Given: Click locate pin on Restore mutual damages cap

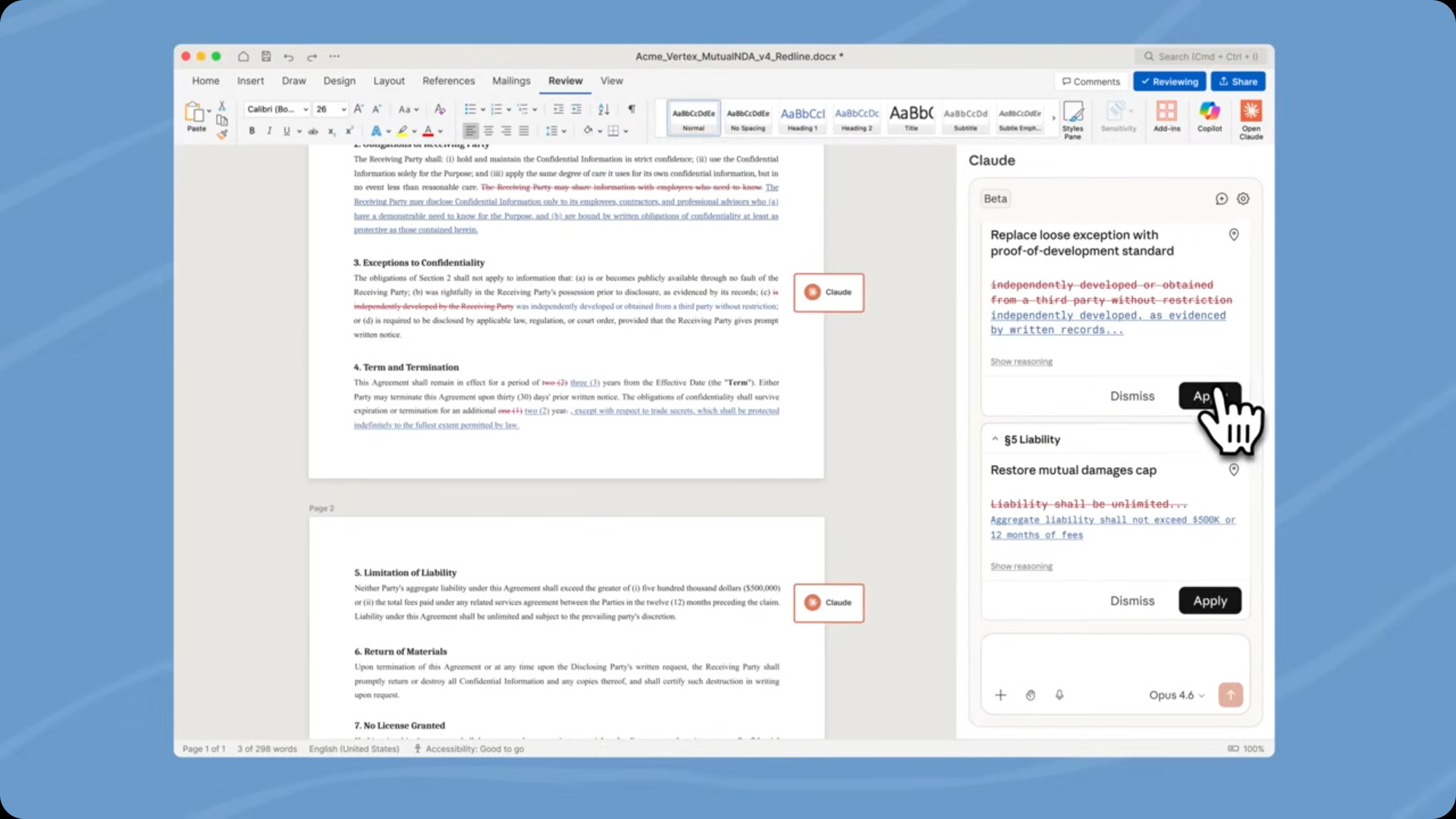Looking at the screenshot, I should point(1234,470).
